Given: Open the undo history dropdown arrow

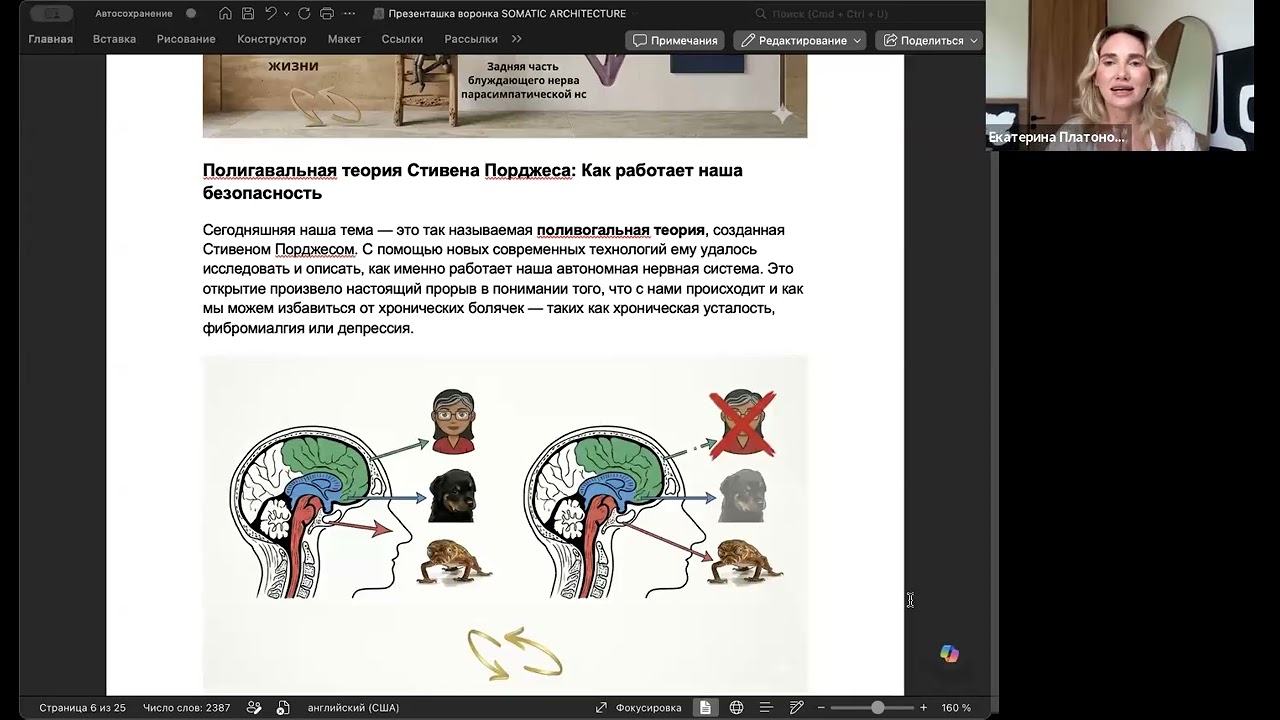Looking at the screenshot, I should point(286,14).
